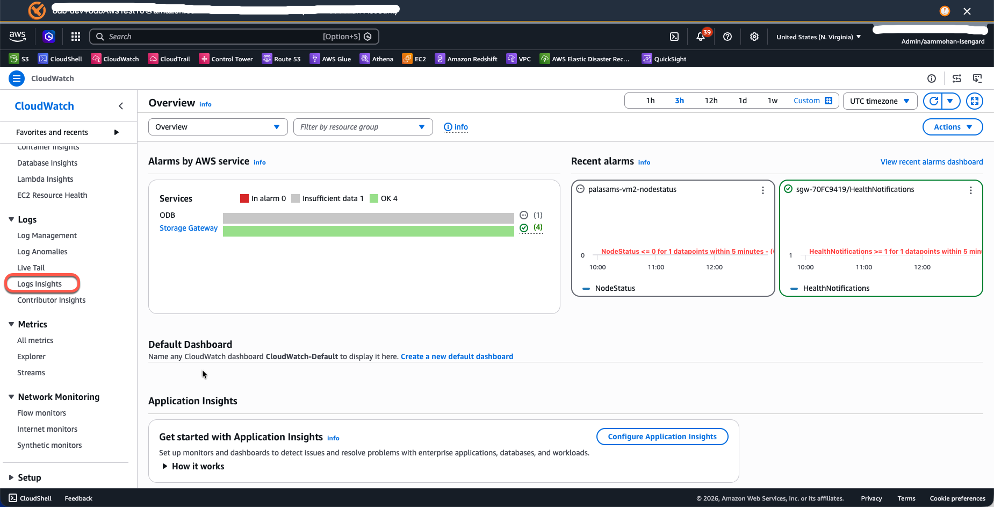Open the AWS Elastic Disaster Recovery bookmark
994x508 pixels.
[586, 59]
